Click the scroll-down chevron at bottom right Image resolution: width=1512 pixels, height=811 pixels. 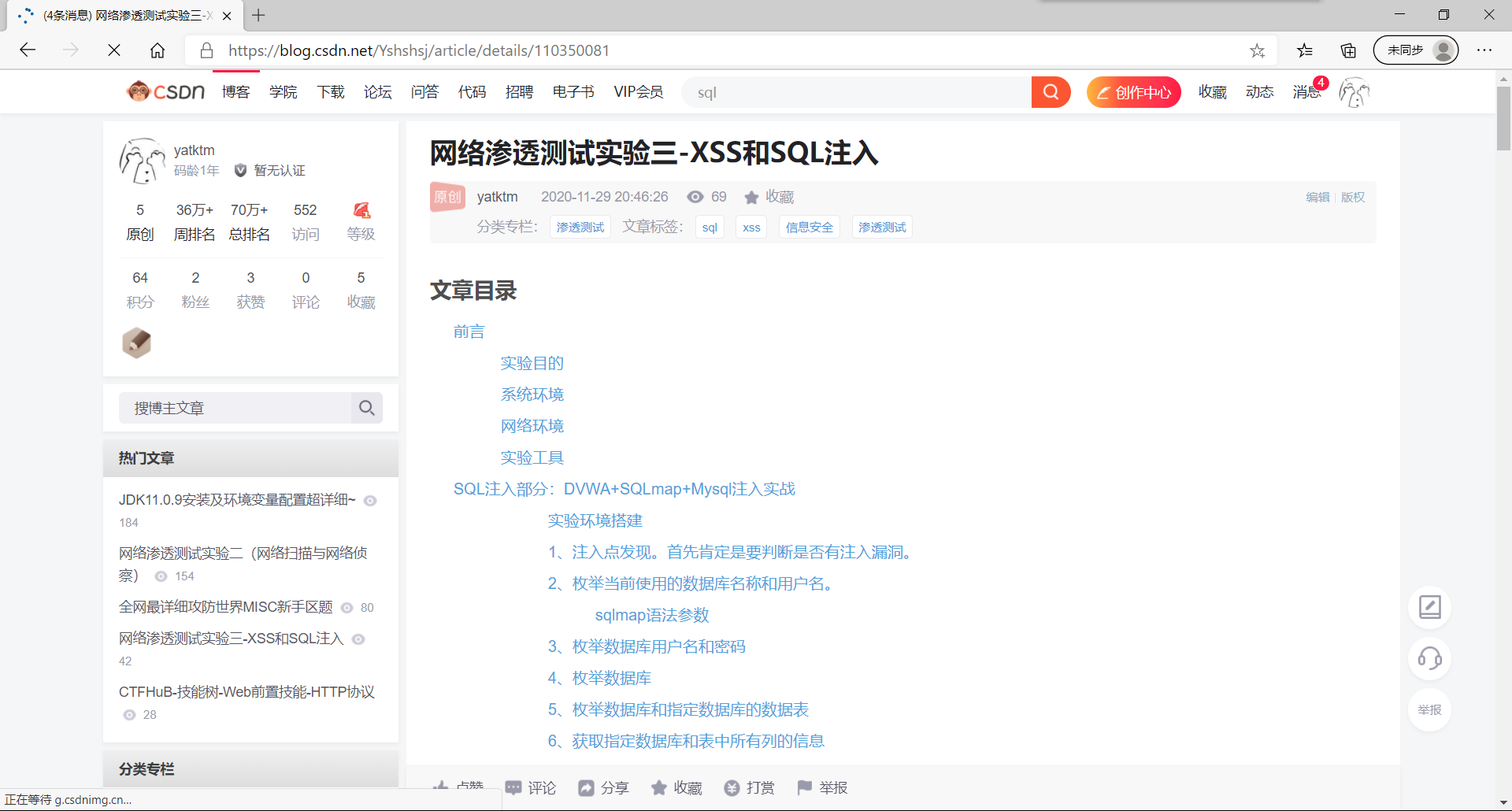pyautogui.click(x=1503, y=802)
